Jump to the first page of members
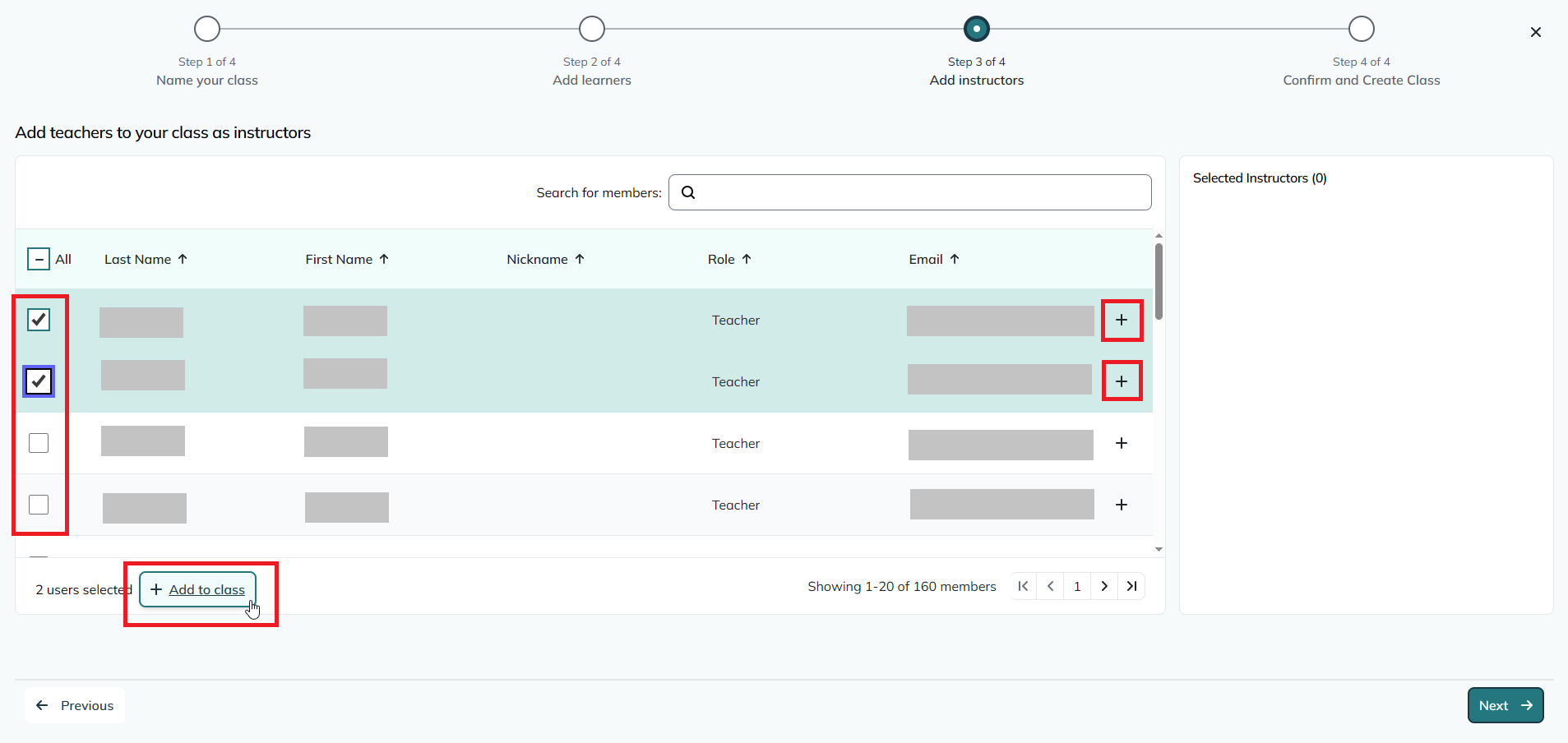 (1023, 586)
